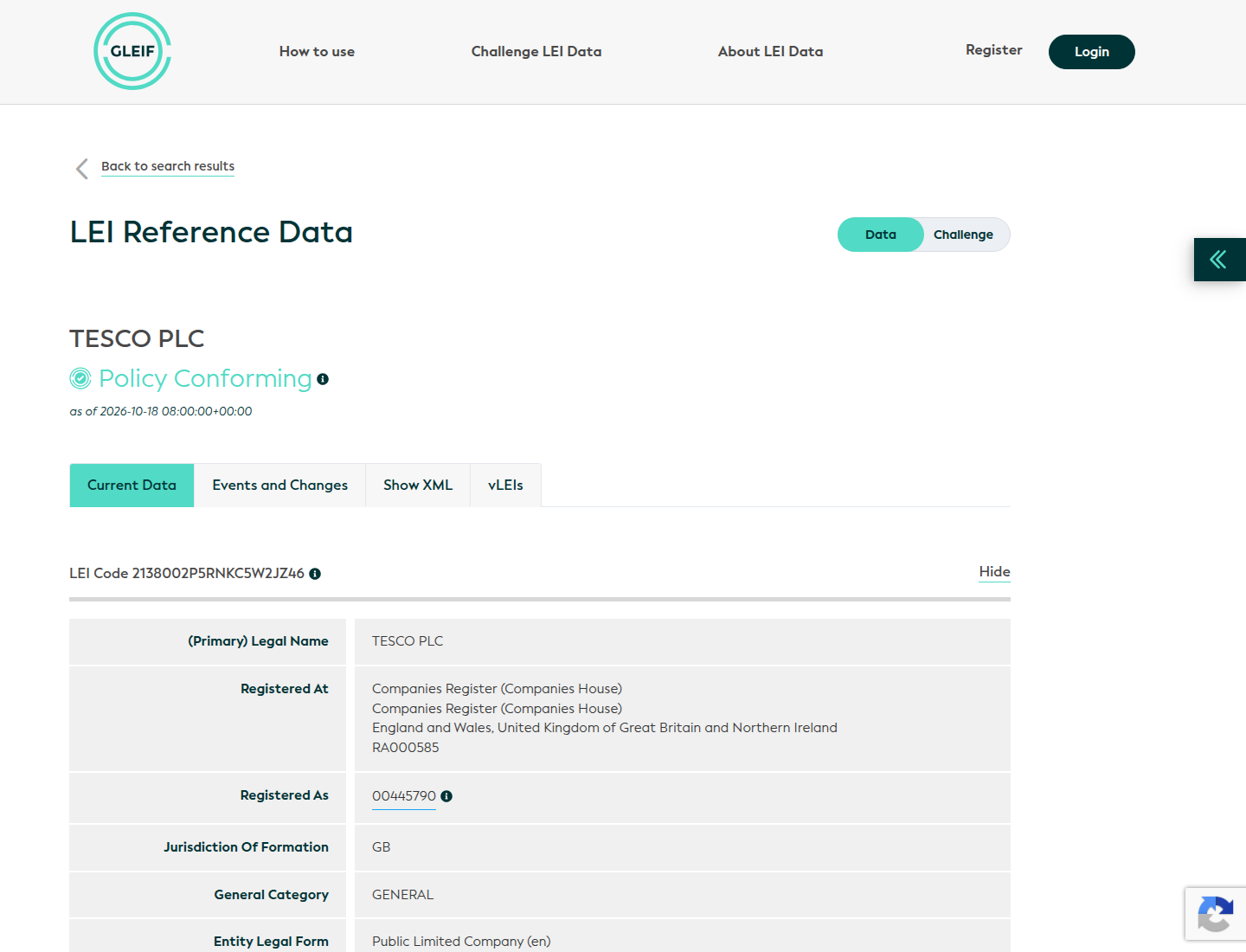Open the info icon beside Policy Conforming
Viewport: 1246px width, 952px height.
tap(323, 379)
